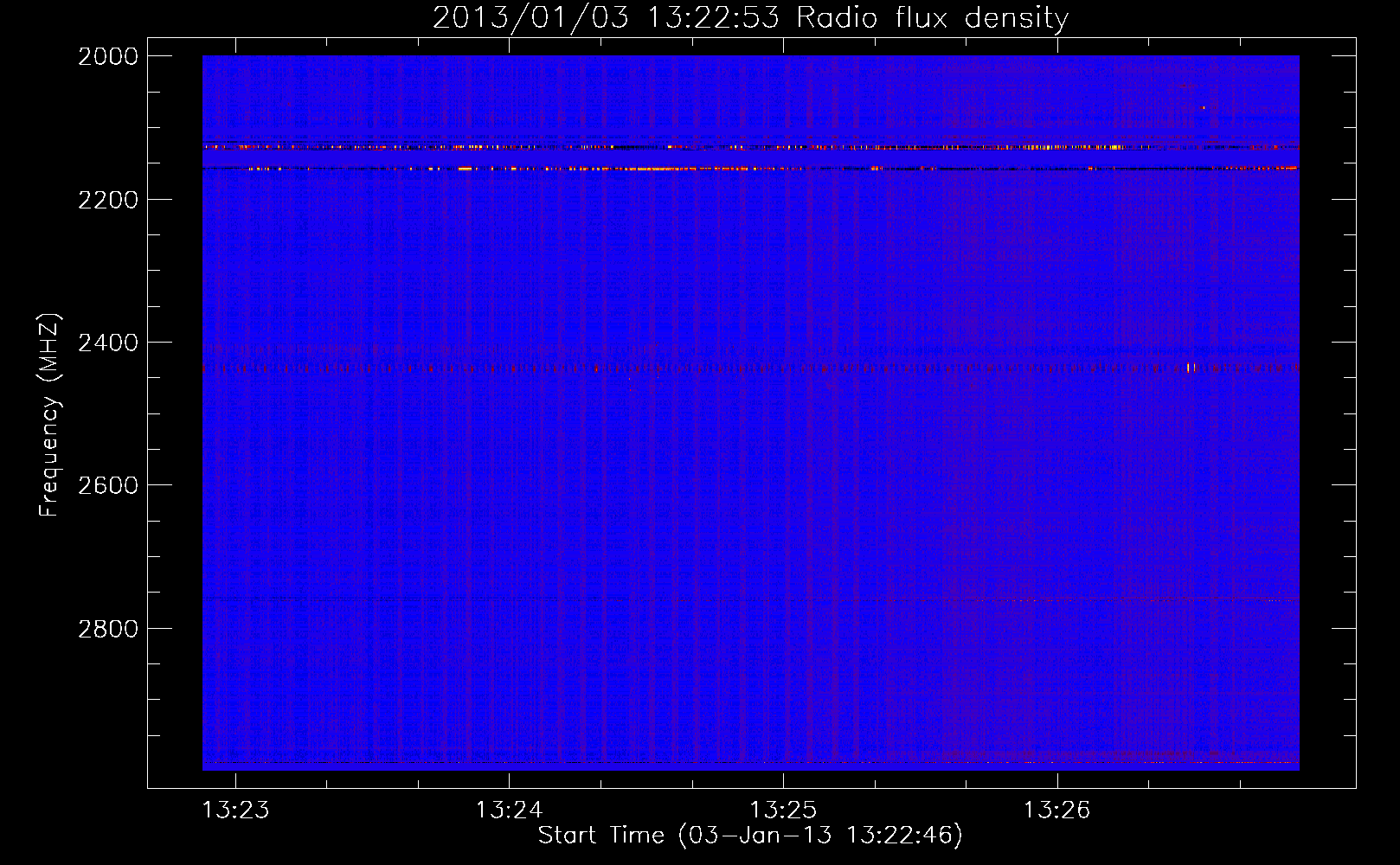
Task: Click the 13:24 time axis label
Action: click(x=510, y=810)
